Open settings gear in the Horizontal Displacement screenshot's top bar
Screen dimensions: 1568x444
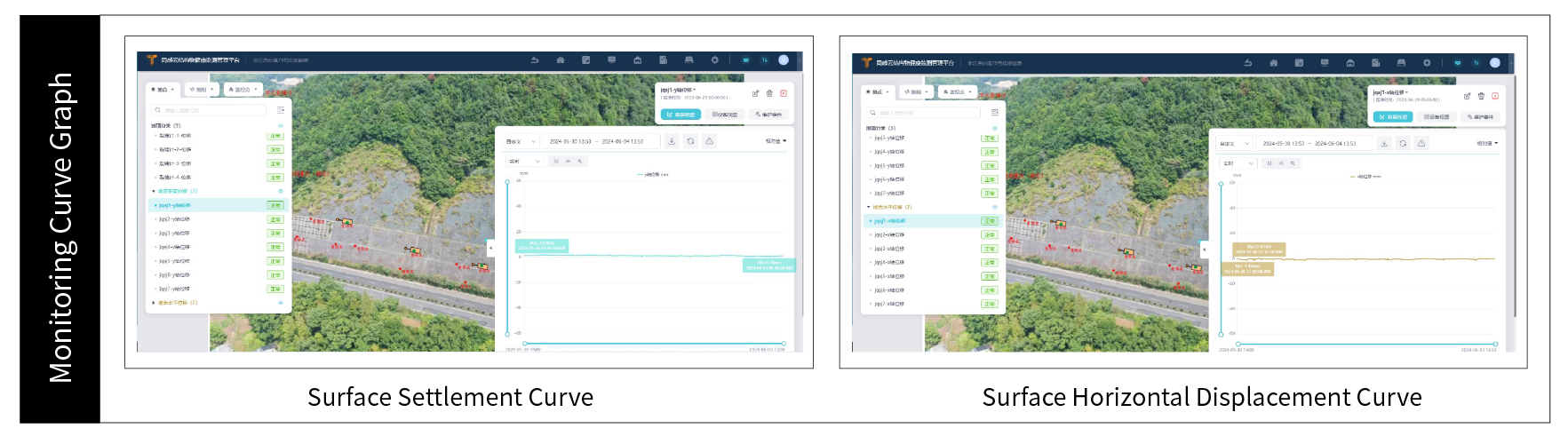[x=1427, y=63]
